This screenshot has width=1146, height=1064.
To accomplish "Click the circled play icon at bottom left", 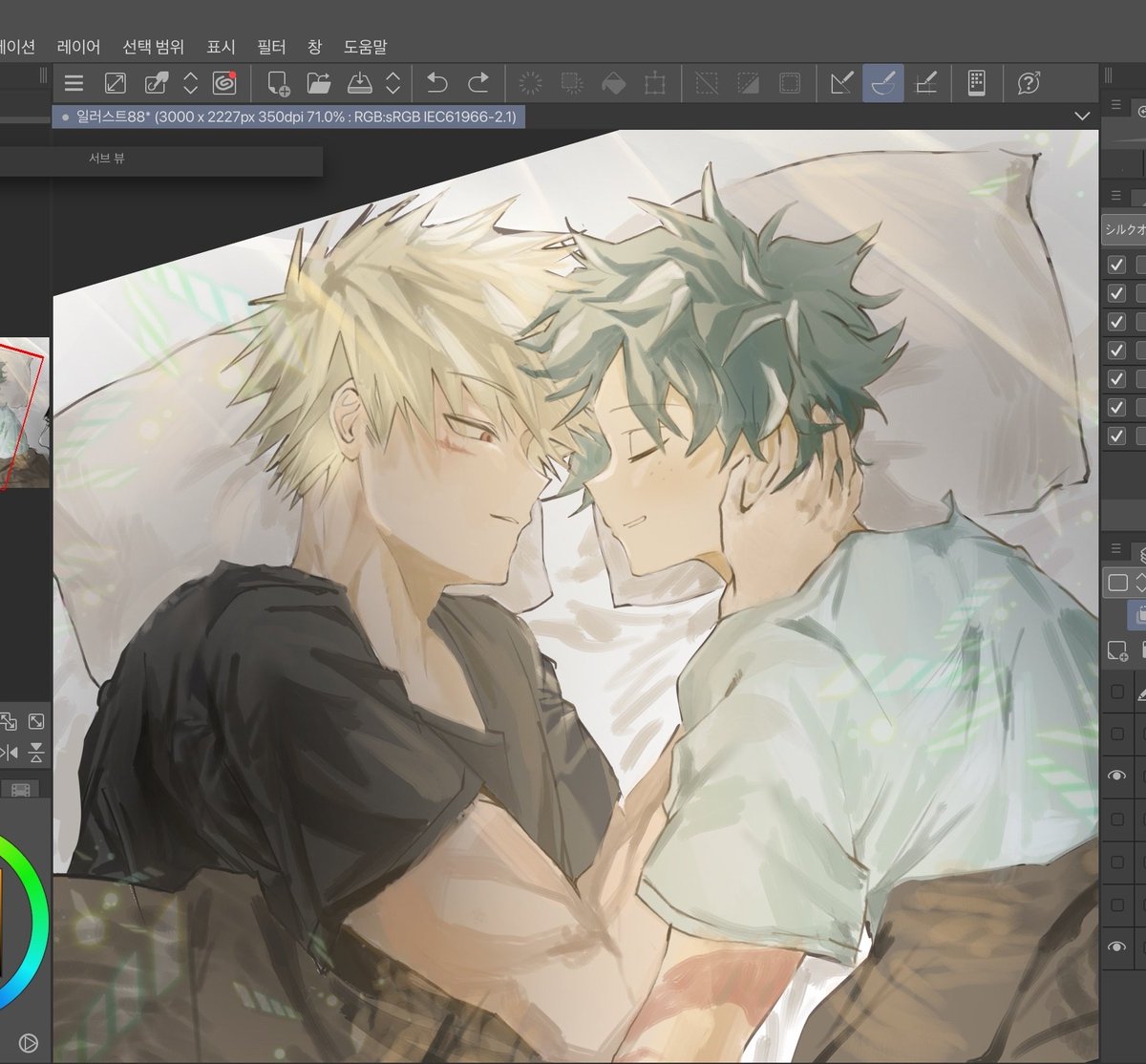I will [x=28, y=1043].
